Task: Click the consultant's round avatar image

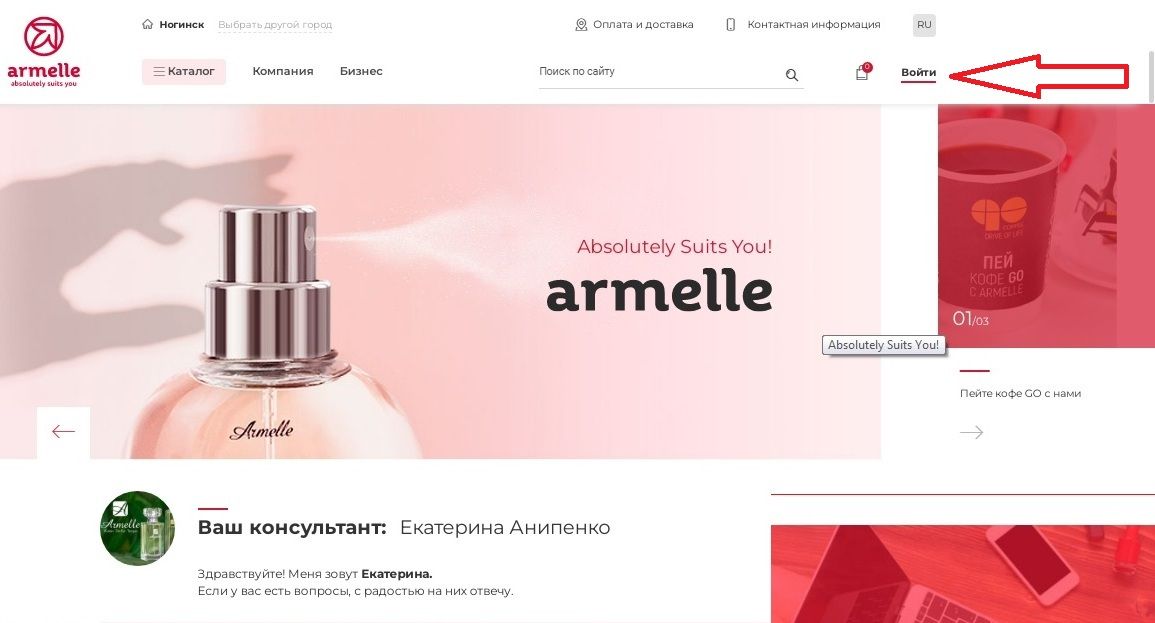Action: [137, 528]
